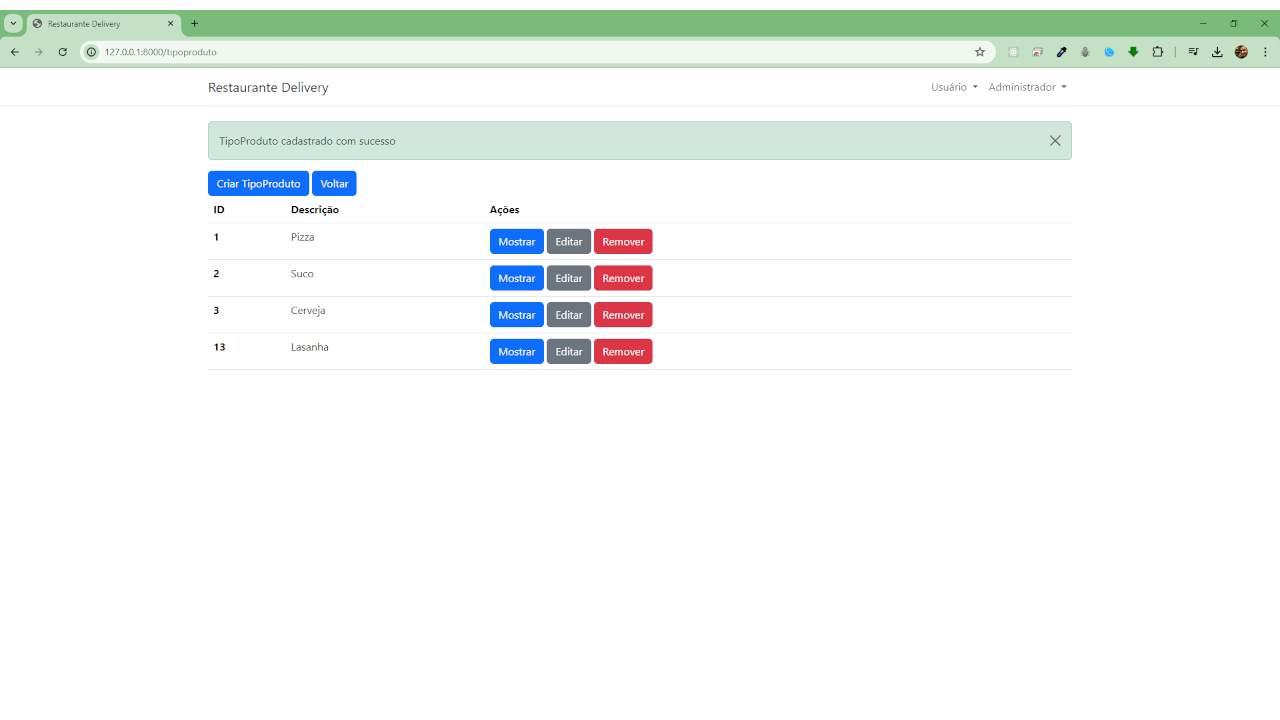Remove the Lasanha product type
This screenshot has height=720, width=1280.
tap(623, 352)
